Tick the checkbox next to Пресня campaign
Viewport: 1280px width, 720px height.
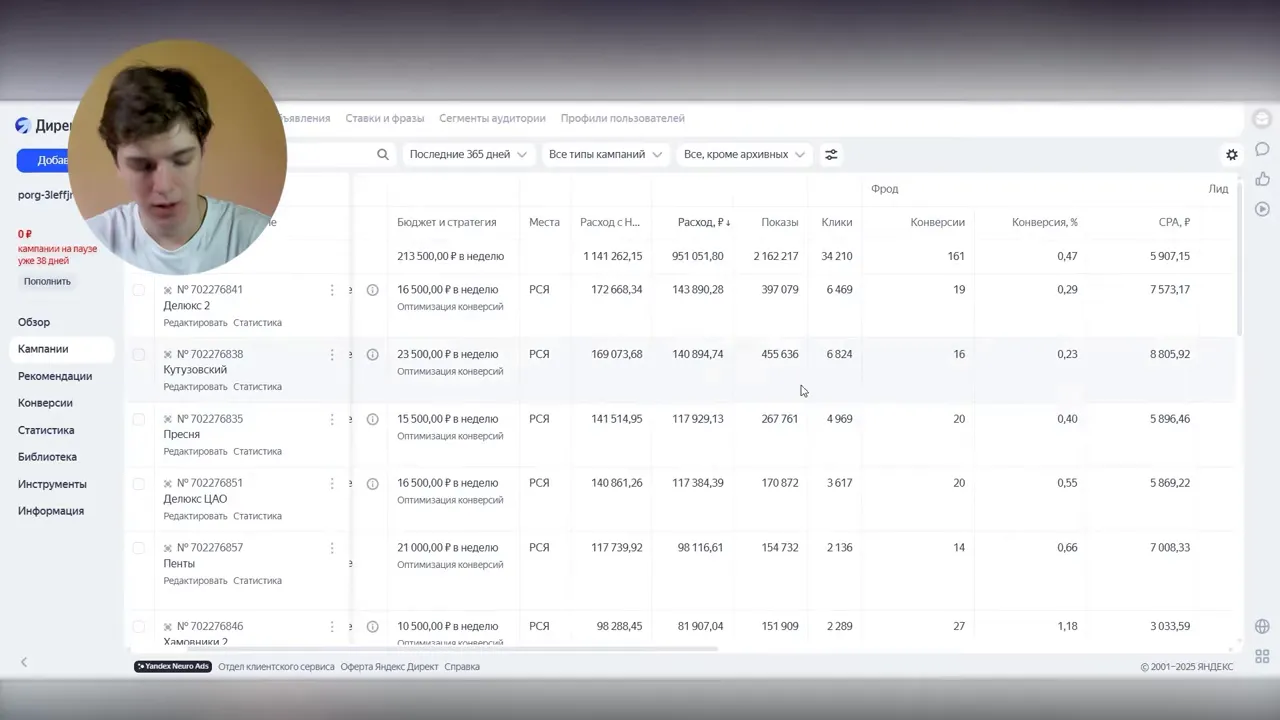tap(139, 419)
